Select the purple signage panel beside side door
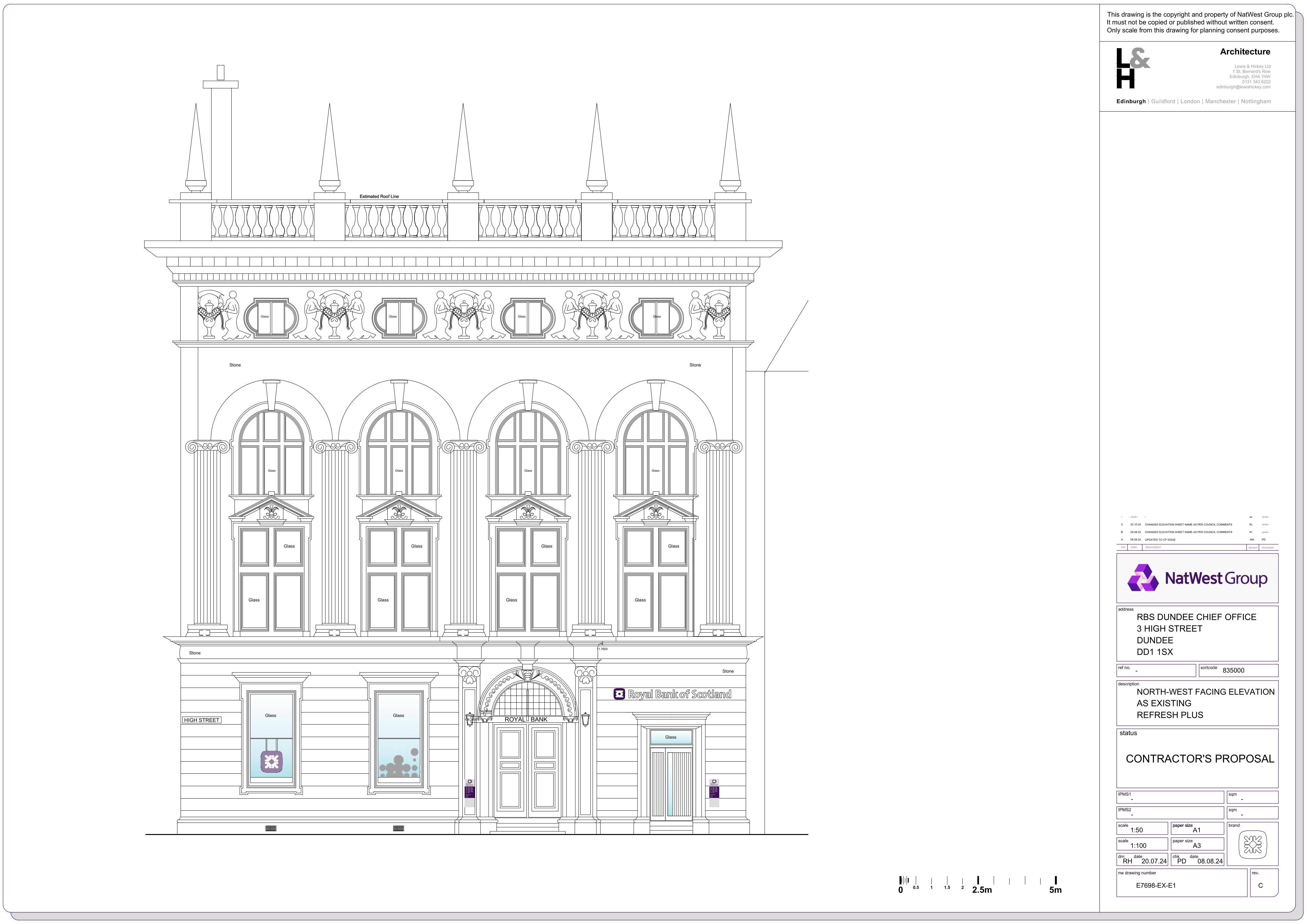Image resolution: width=1307 pixels, height=924 pixels. (714, 793)
